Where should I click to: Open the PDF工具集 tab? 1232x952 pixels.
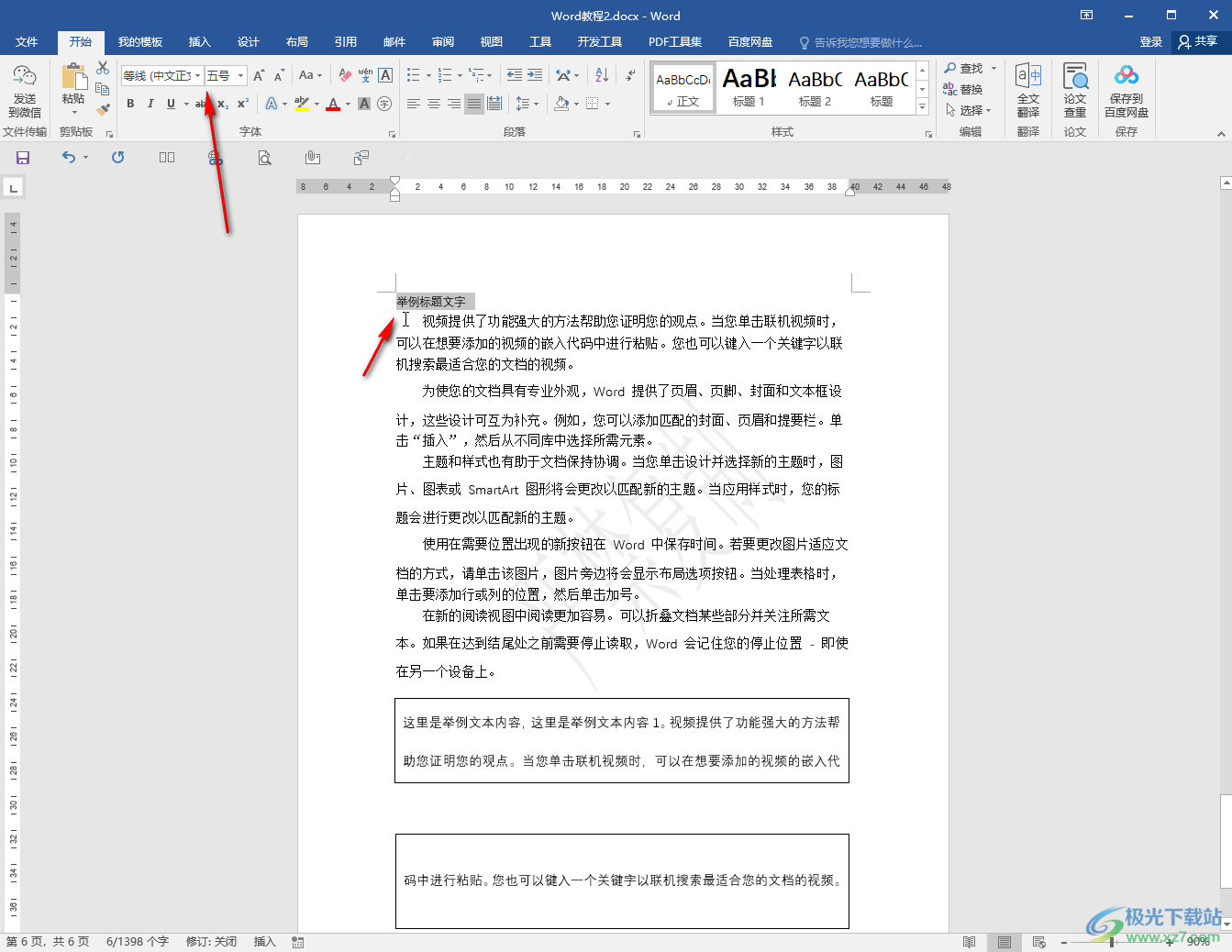point(674,42)
